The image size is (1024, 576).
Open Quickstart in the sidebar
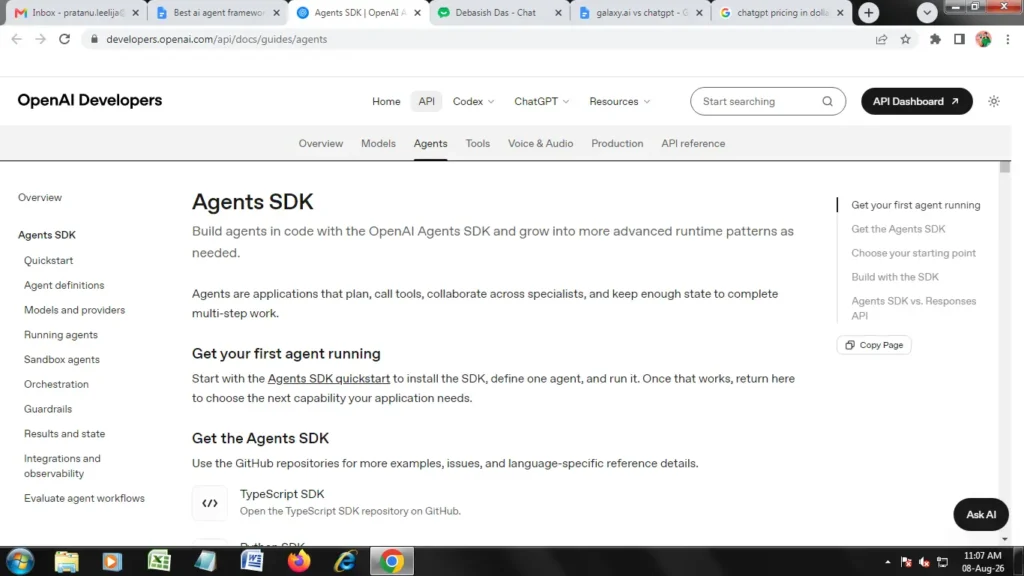coord(48,261)
